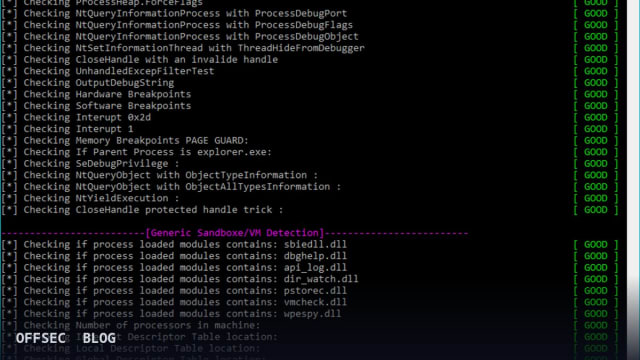Viewport: 640px width, 360px height.
Task: Select the SeDebugPrivilege check line
Action: tap(91, 164)
